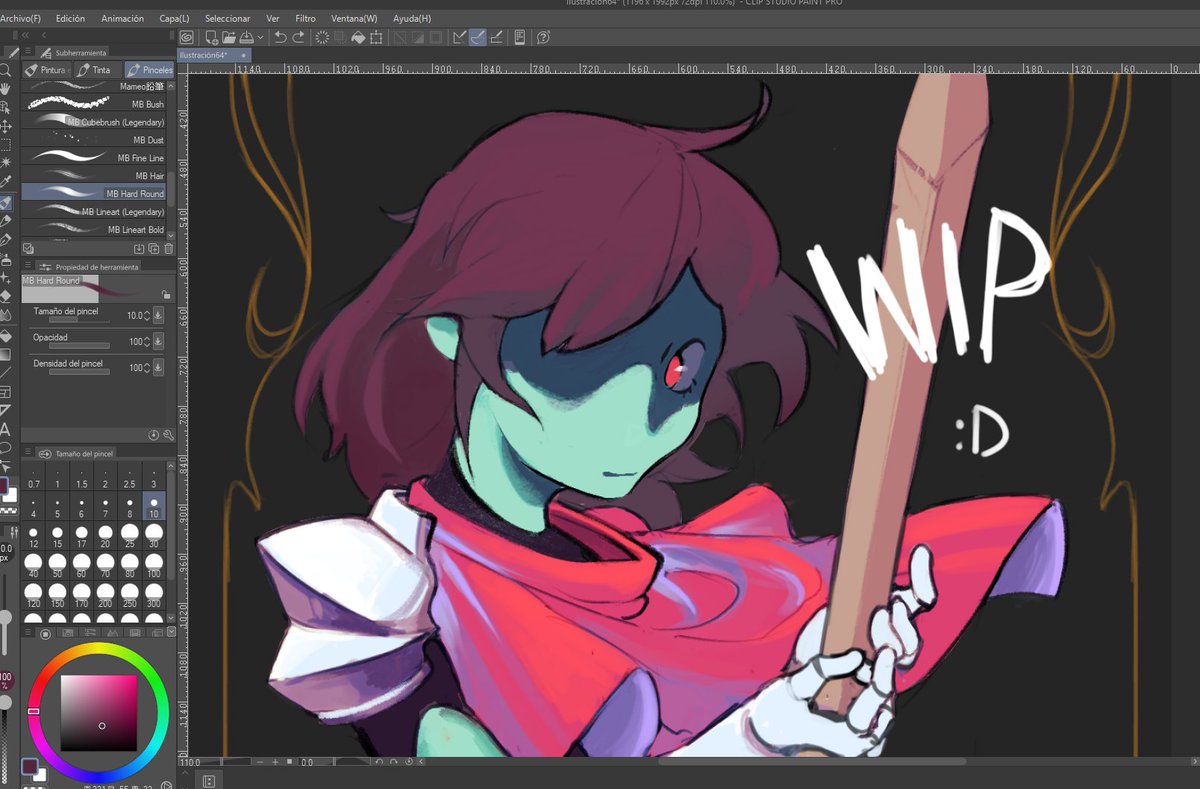Open the Archivo(F) menu
1200x789 pixels.
pos(20,18)
